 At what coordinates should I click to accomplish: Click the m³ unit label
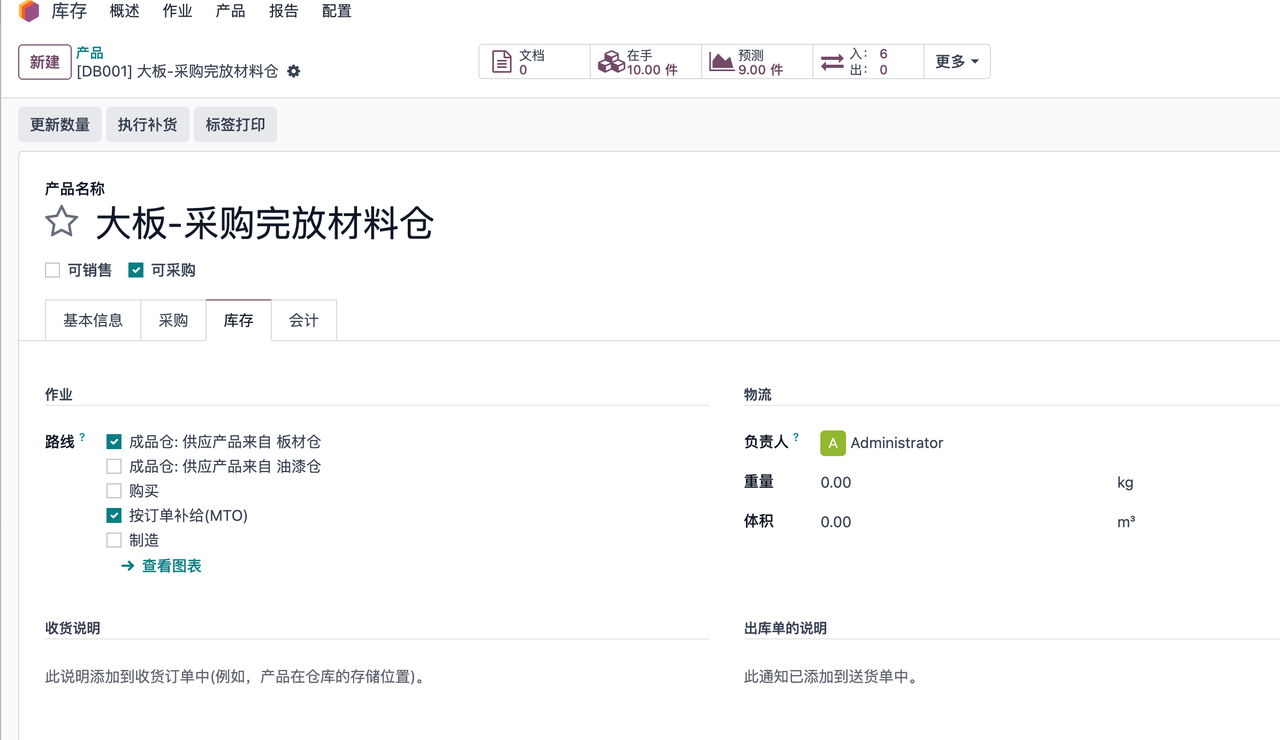1126,521
